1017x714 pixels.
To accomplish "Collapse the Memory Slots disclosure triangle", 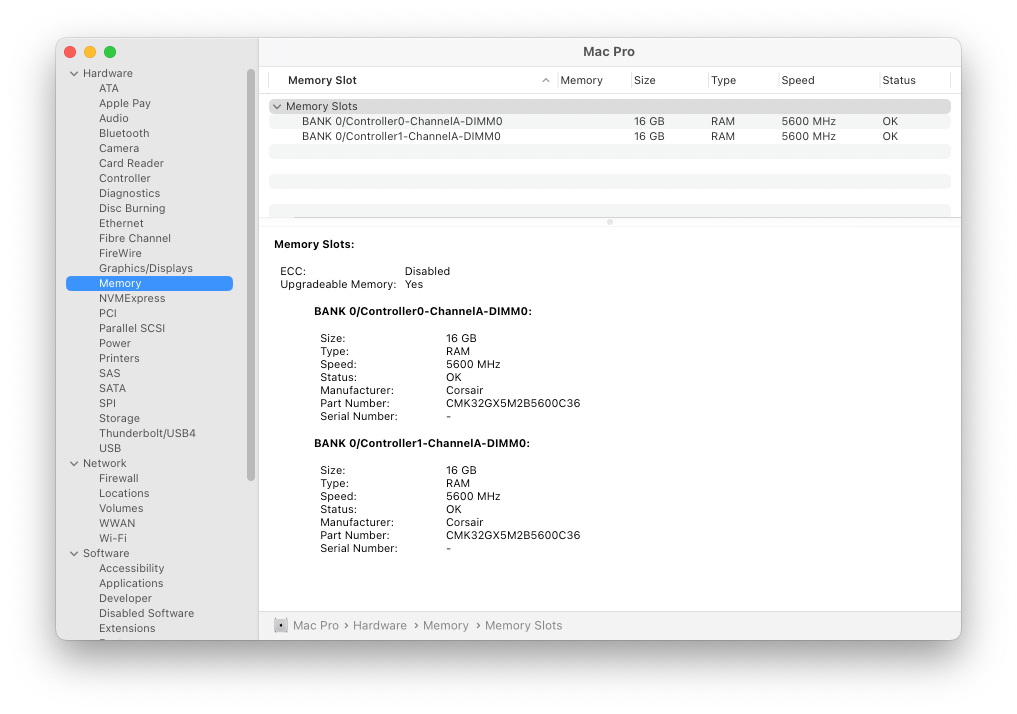I will click(x=277, y=106).
